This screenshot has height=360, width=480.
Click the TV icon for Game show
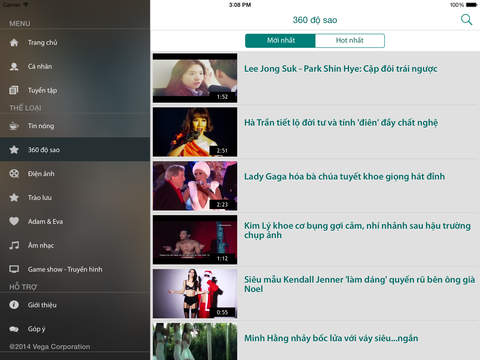click(x=14, y=269)
